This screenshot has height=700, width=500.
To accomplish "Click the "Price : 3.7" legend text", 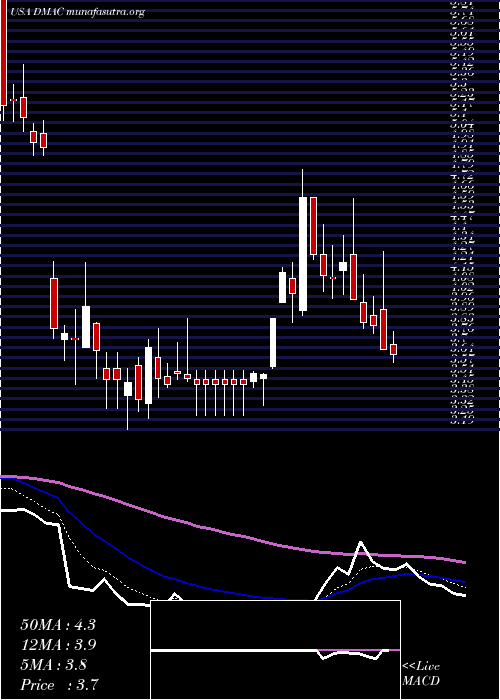I will [x=59, y=685].
